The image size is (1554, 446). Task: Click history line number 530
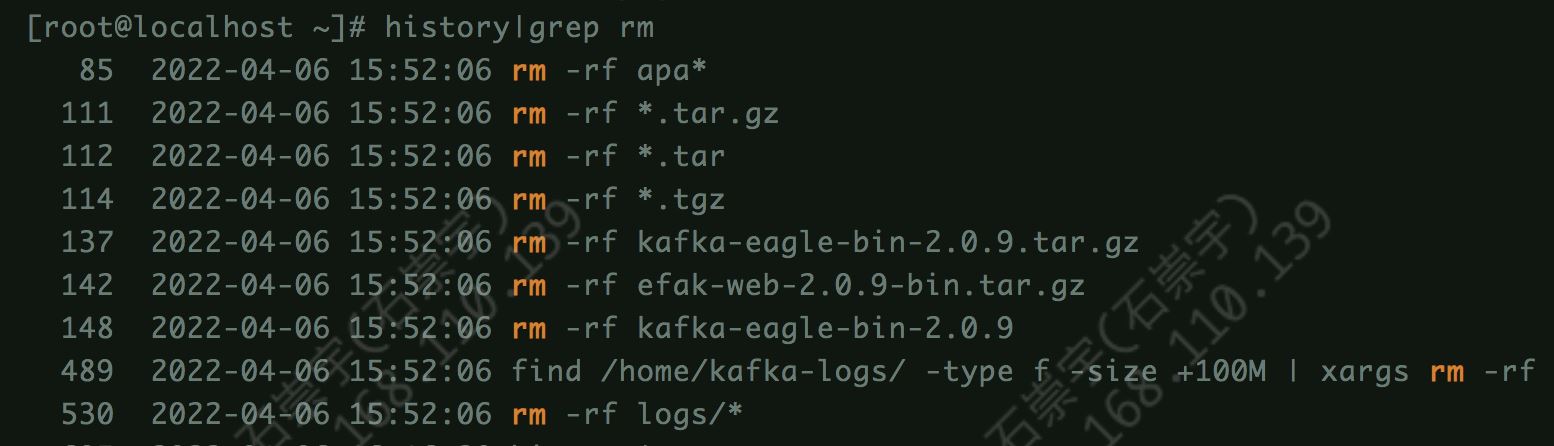(87, 414)
